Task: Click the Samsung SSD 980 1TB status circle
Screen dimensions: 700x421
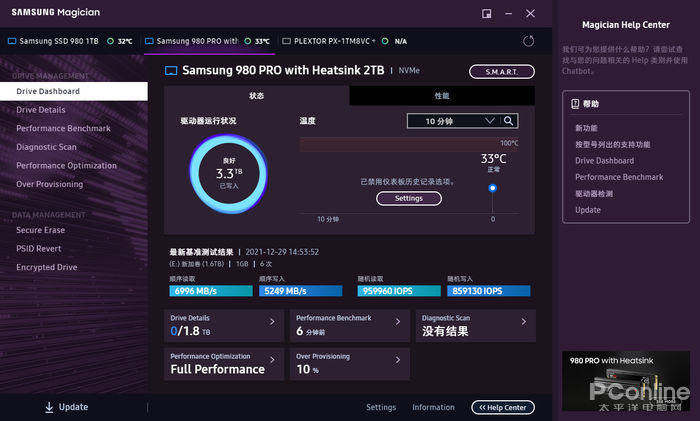Action: [x=110, y=41]
